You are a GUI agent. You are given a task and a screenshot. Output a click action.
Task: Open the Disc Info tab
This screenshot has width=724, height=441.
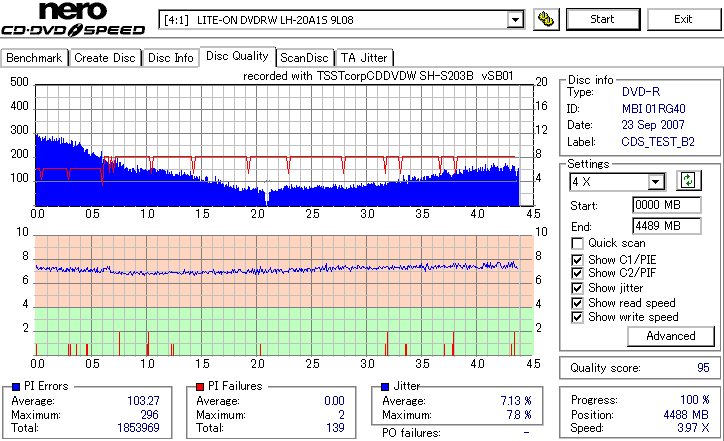[x=170, y=58]
